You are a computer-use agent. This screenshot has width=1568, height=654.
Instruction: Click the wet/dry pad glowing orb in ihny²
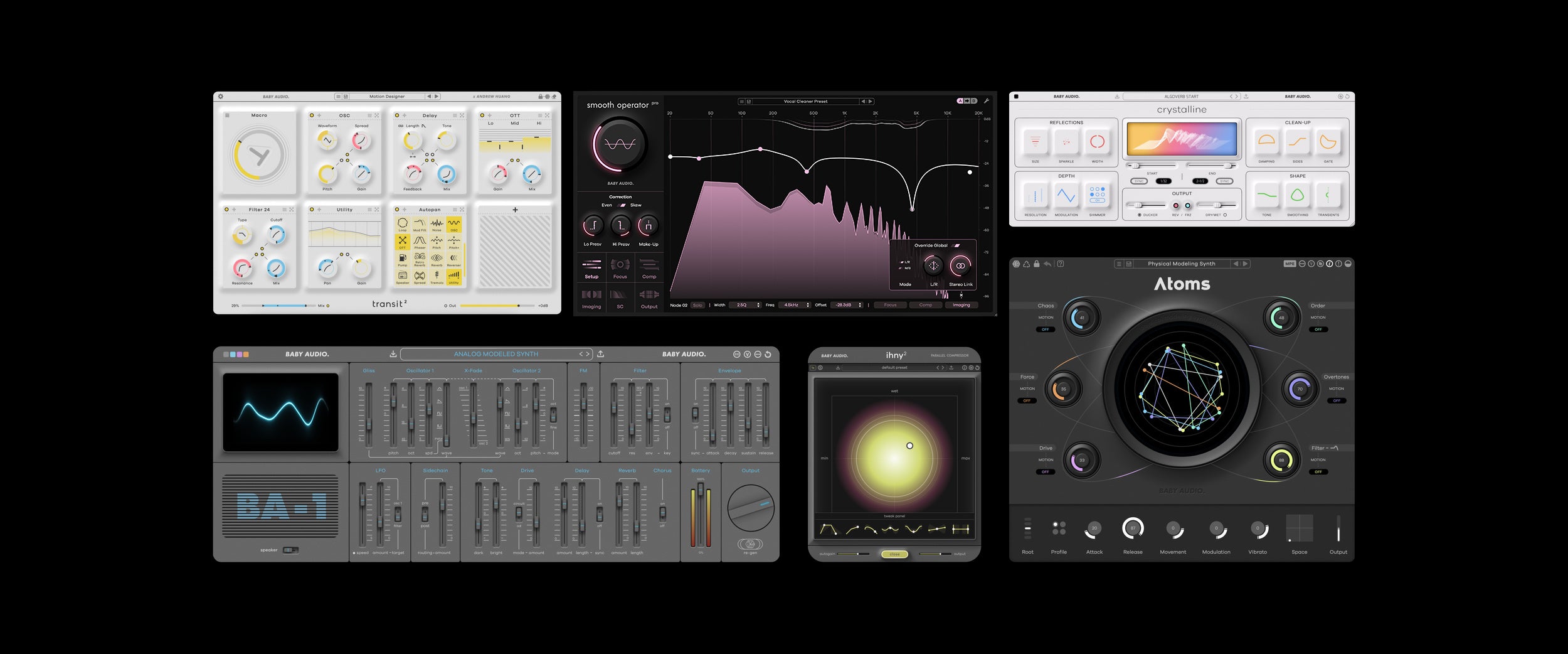point(909,444)
